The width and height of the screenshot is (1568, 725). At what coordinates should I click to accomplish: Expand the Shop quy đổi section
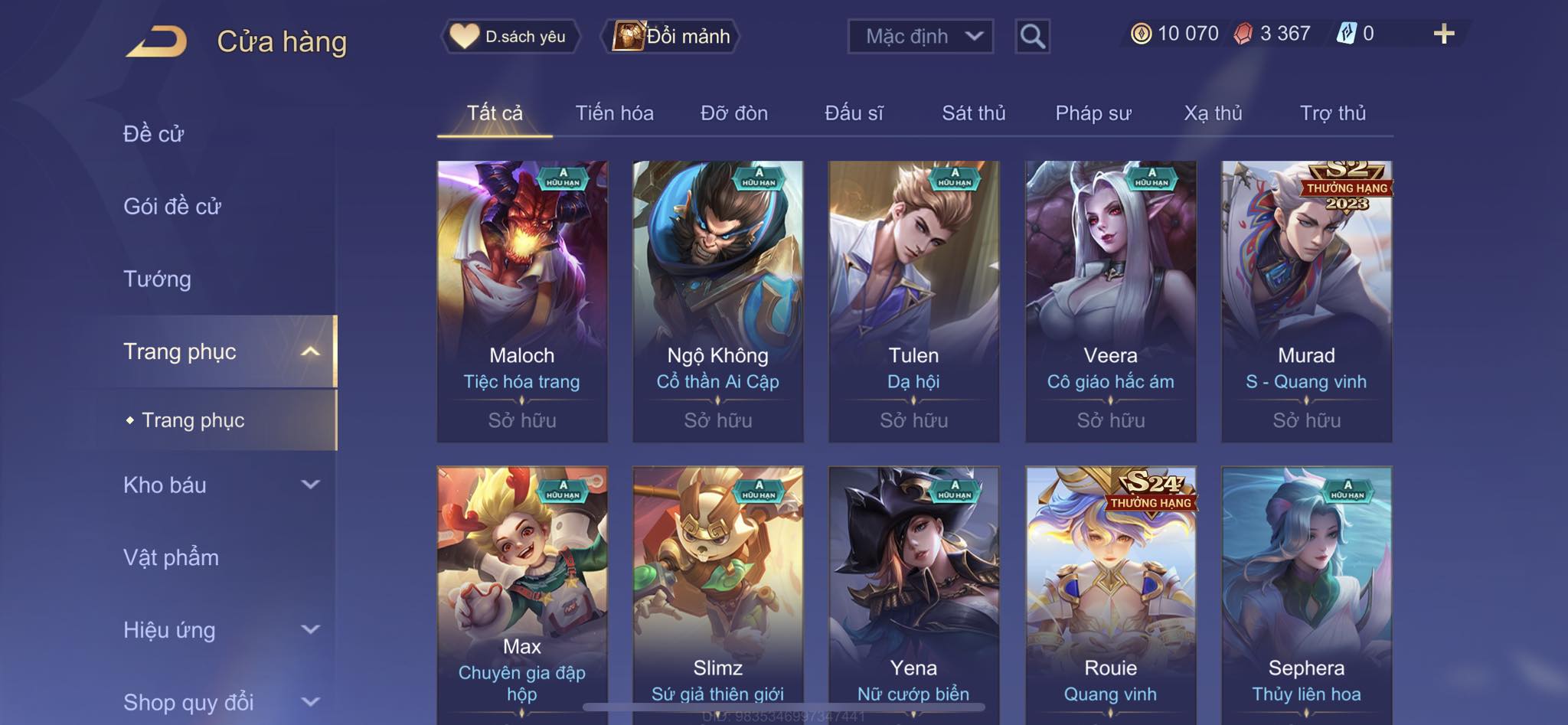click(310, 701)
